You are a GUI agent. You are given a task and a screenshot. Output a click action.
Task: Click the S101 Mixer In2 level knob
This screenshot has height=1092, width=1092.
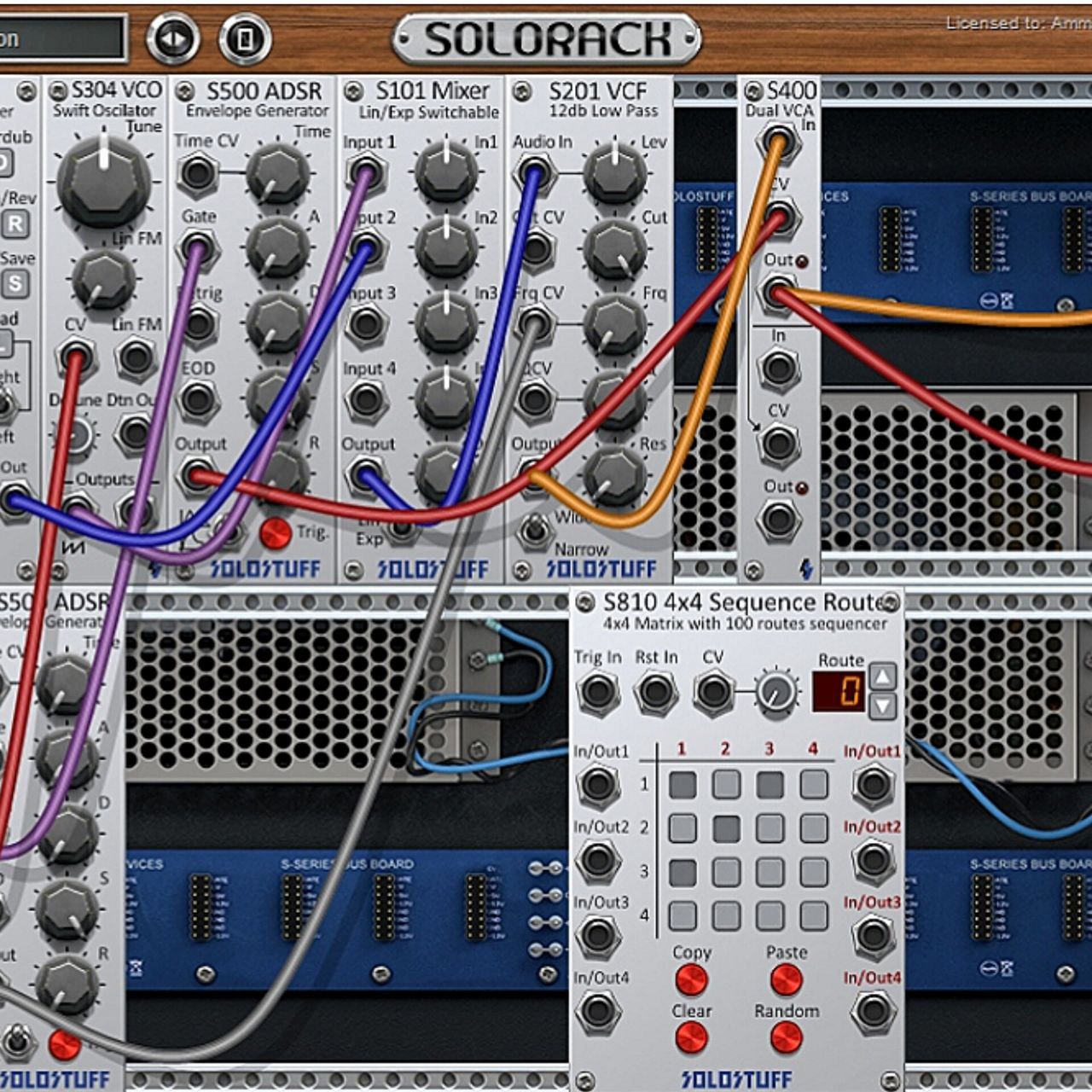tap(446, 248)
